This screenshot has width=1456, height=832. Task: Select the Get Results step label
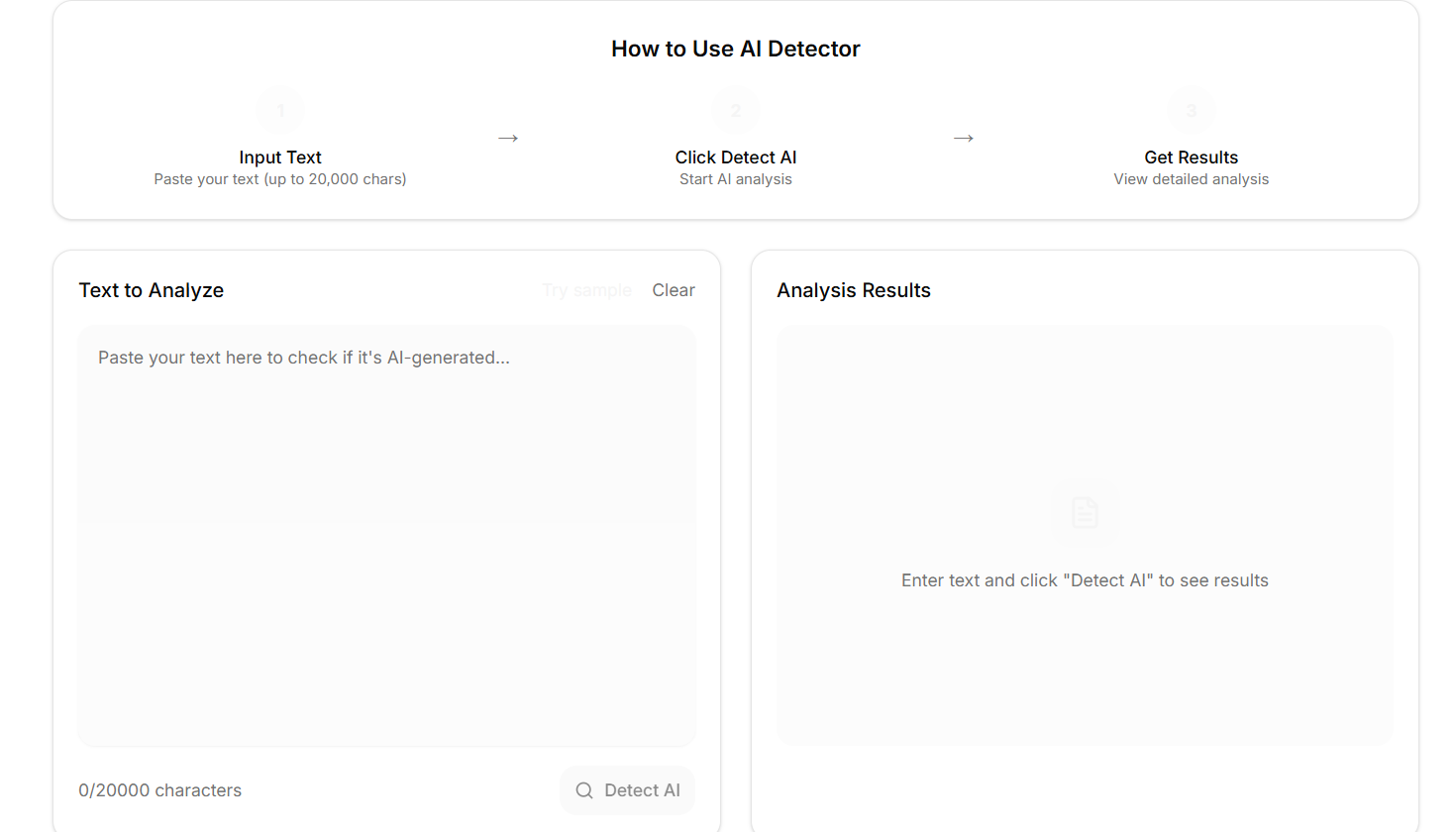tap(1192, 157)
